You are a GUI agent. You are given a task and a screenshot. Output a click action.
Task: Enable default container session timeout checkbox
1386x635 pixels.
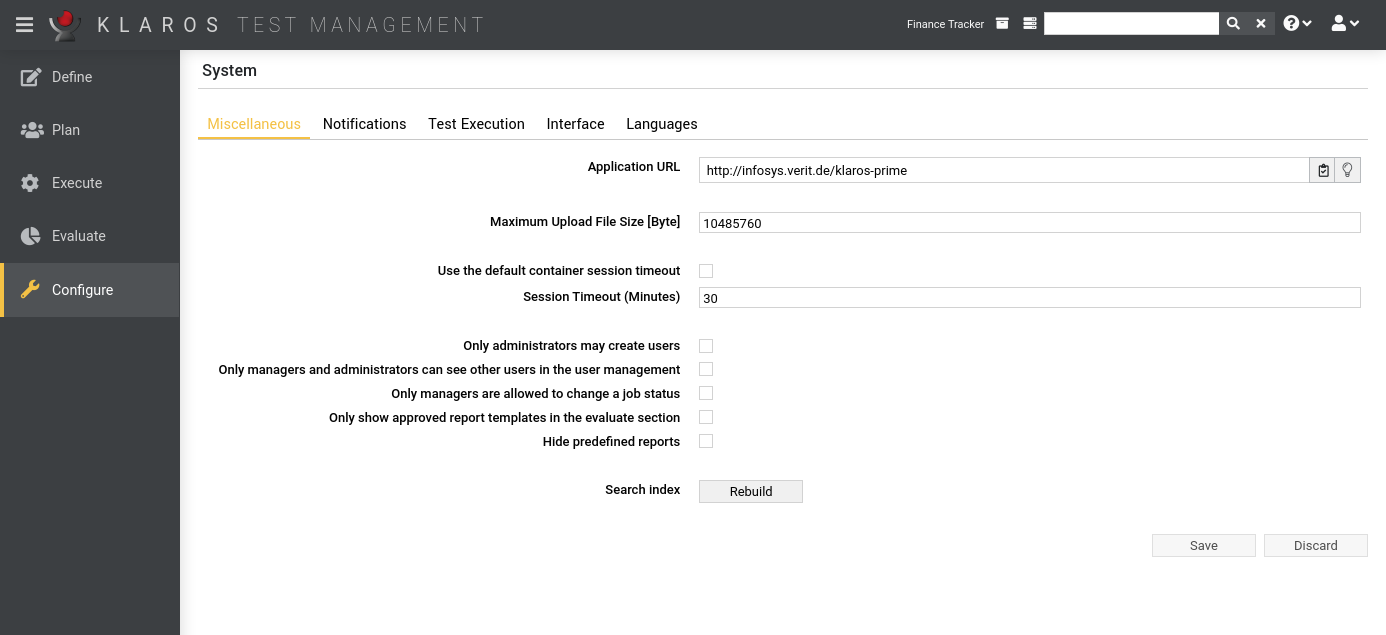coord(706,271)
